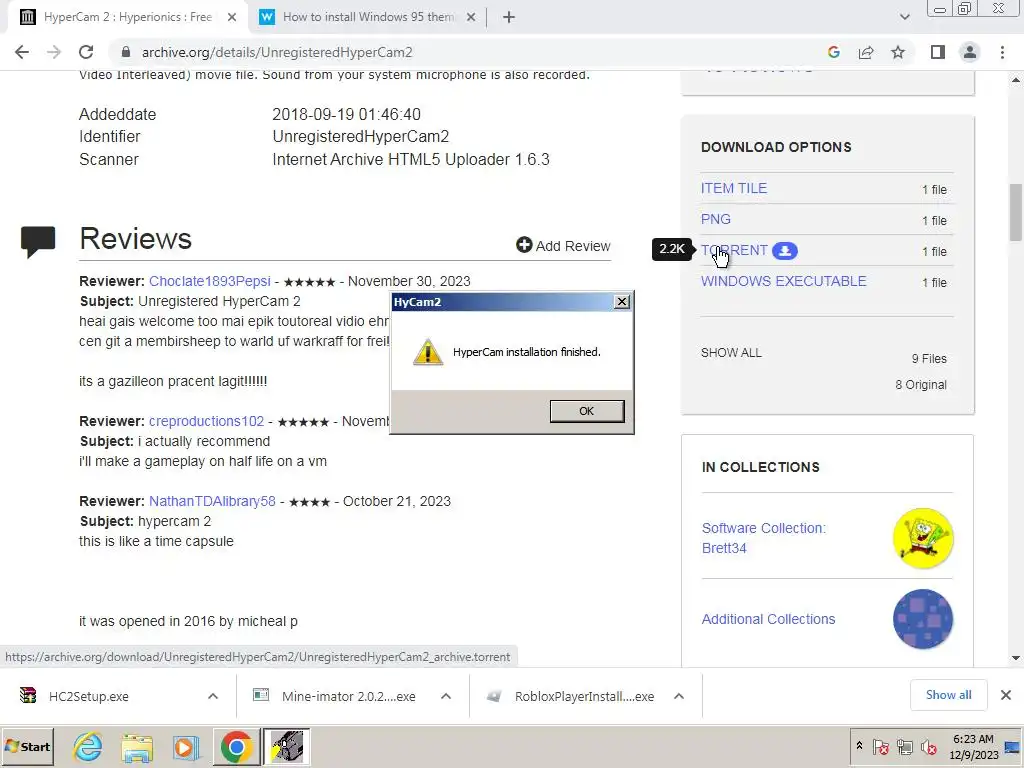Open the PNG download link
The width and height of the screenshot is (1024, 768).
coord(715,219)
